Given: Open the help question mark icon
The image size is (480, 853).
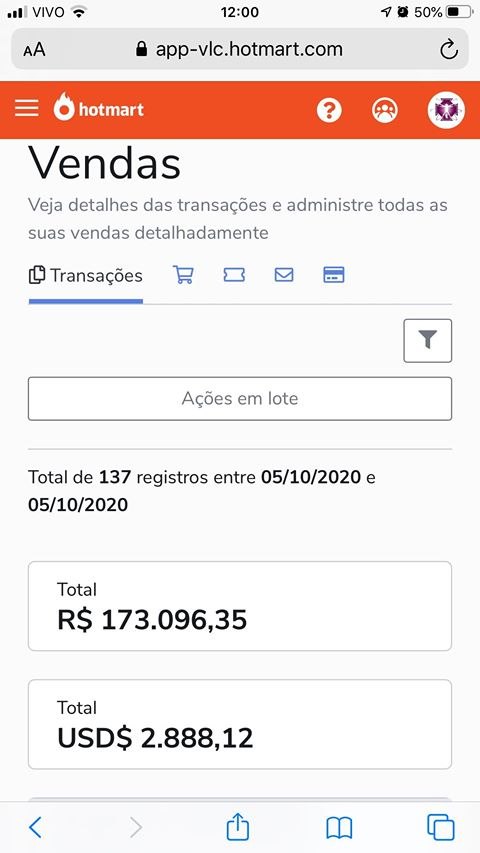Looking at the screenshot, I should click(x=329, y=110).
